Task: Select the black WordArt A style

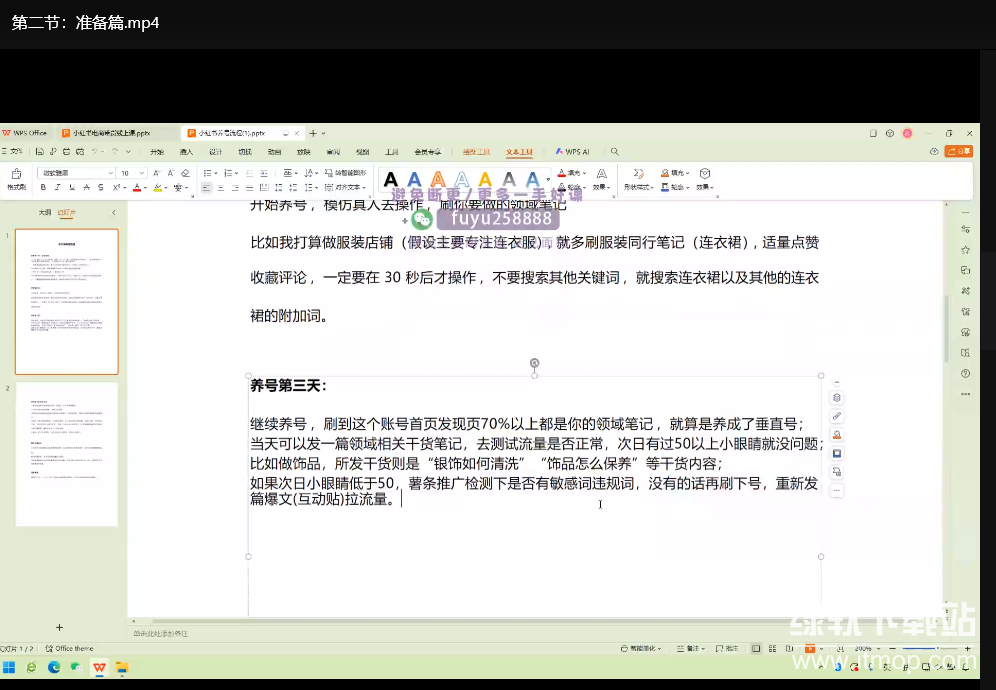Action: point(391,180)
